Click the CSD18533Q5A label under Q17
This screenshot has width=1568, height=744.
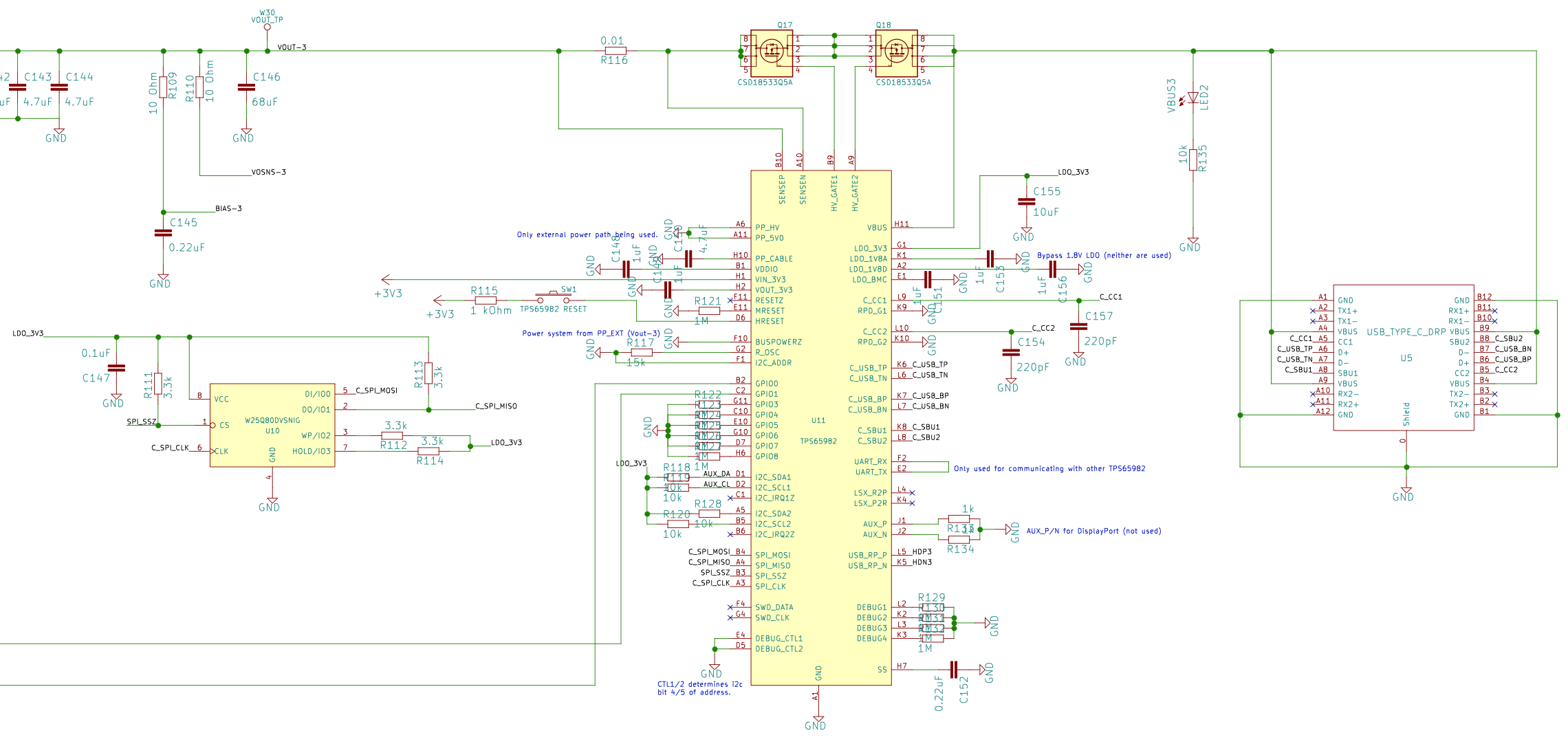765,83
